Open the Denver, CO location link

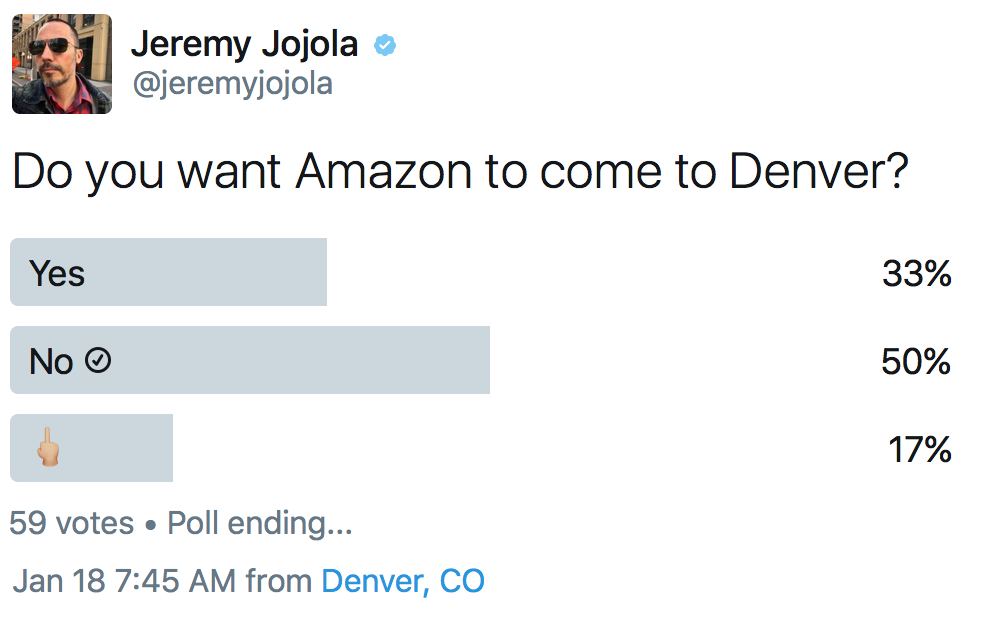403,581
